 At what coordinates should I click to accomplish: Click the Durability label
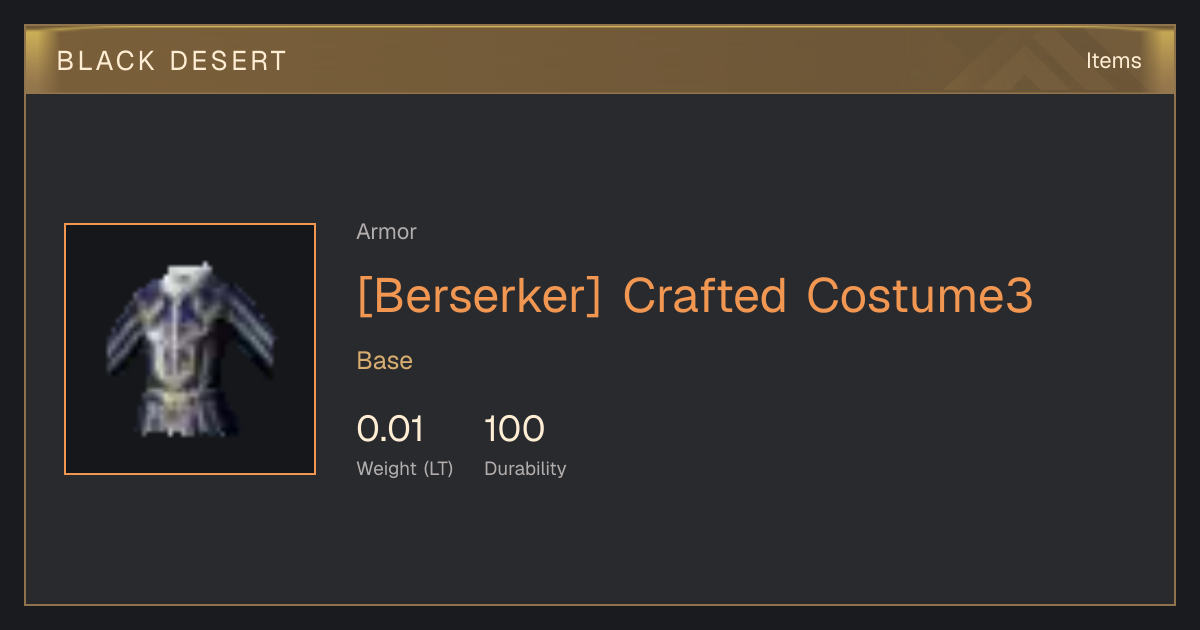(525, 469)
